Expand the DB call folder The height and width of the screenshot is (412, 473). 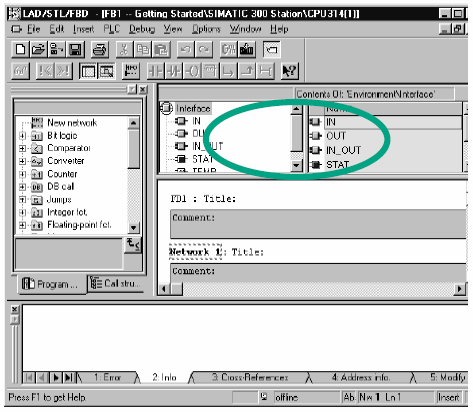[x=22, y=187]
